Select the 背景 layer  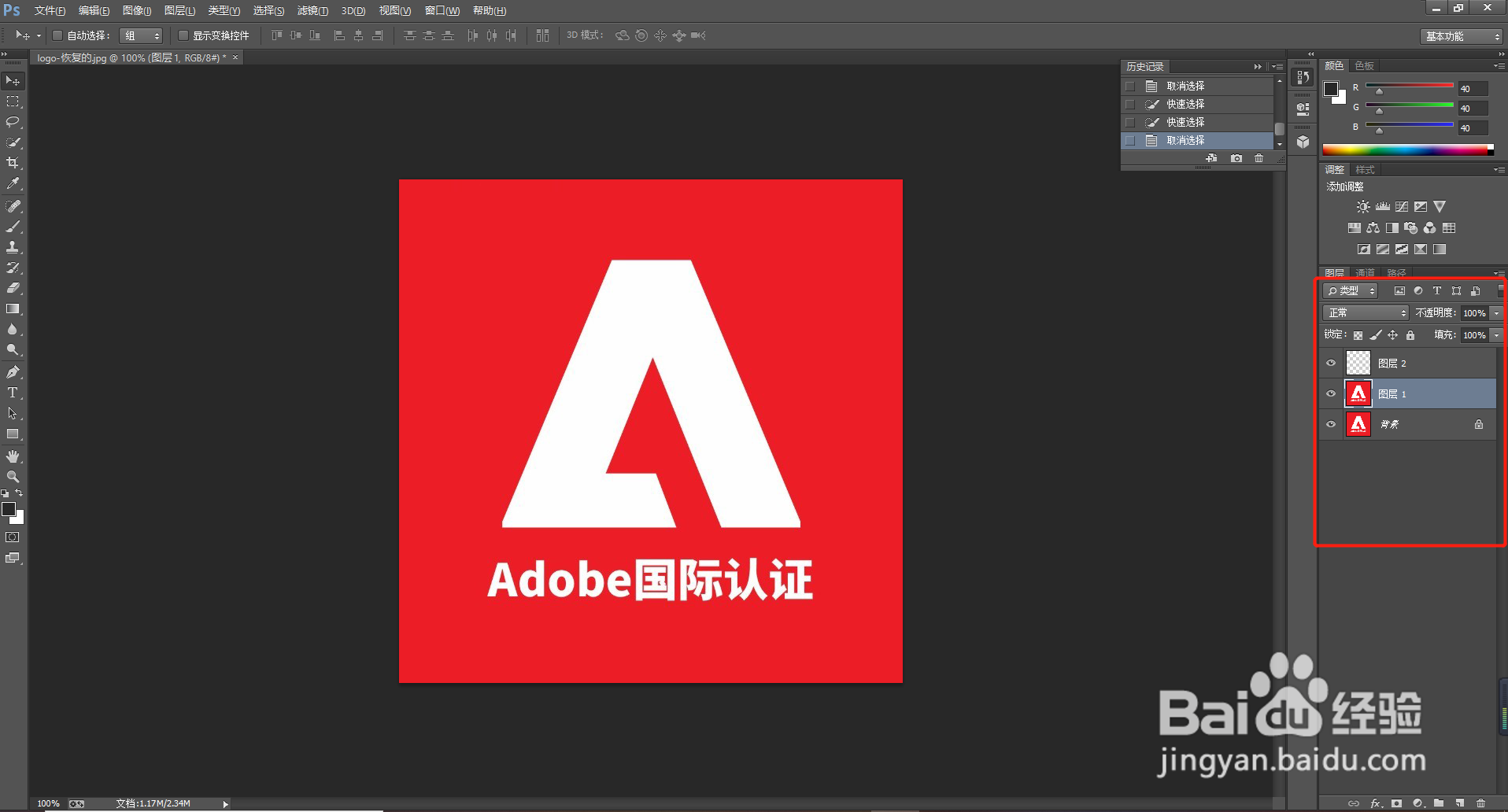click(1409, 424)
